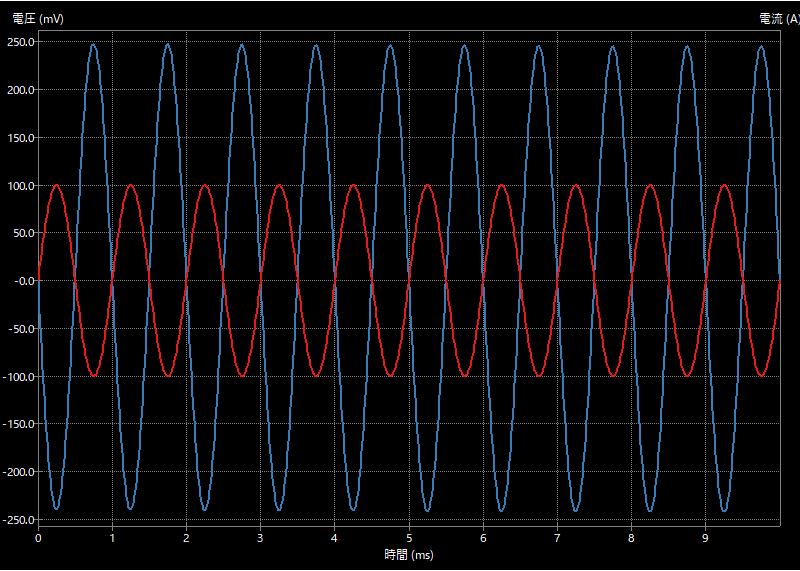Click the 1 ms time-axis tick label
The width and height of the screenshot is (800, 571).
[112, 538]
